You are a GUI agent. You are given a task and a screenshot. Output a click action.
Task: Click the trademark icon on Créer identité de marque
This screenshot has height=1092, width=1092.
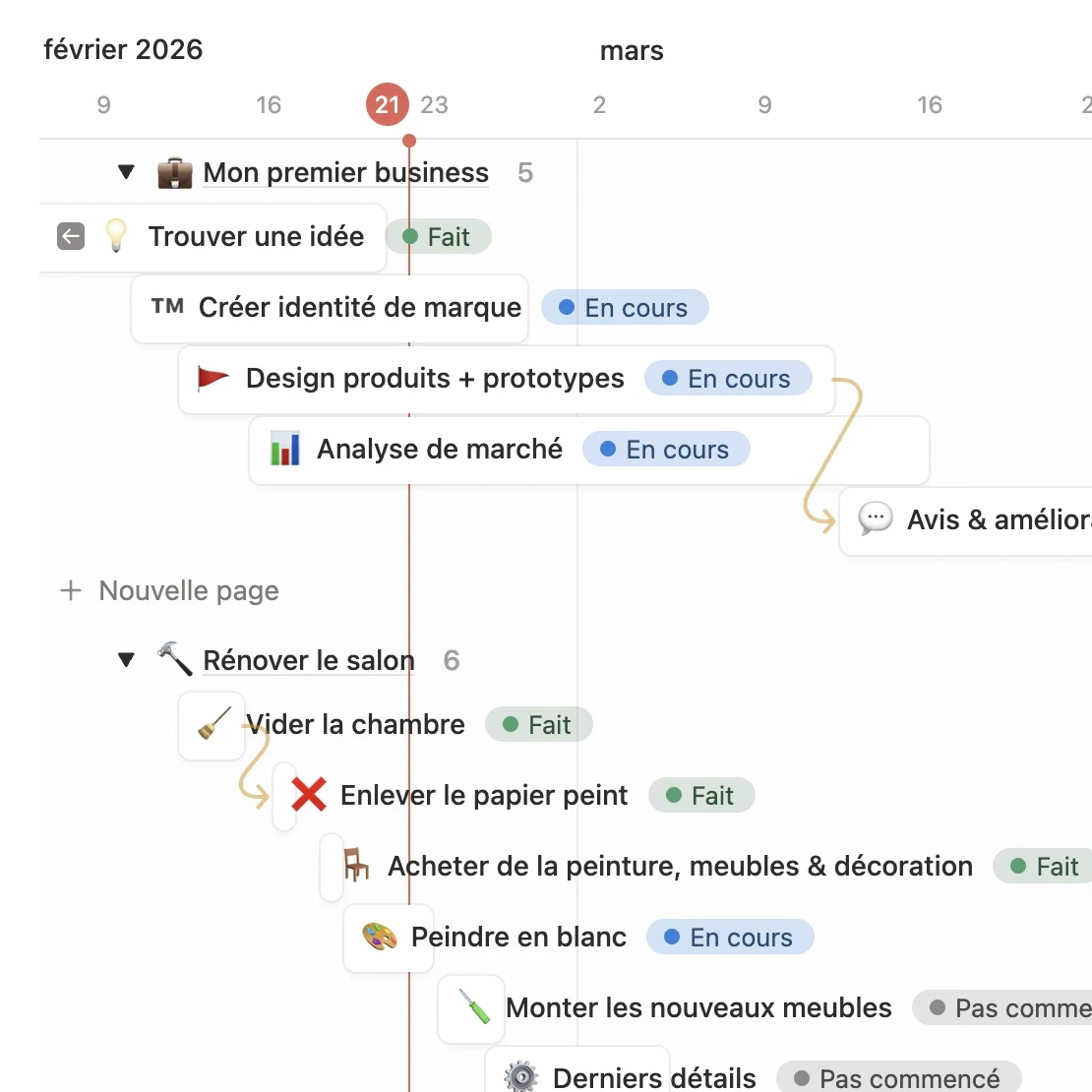[x=167, y=307]
